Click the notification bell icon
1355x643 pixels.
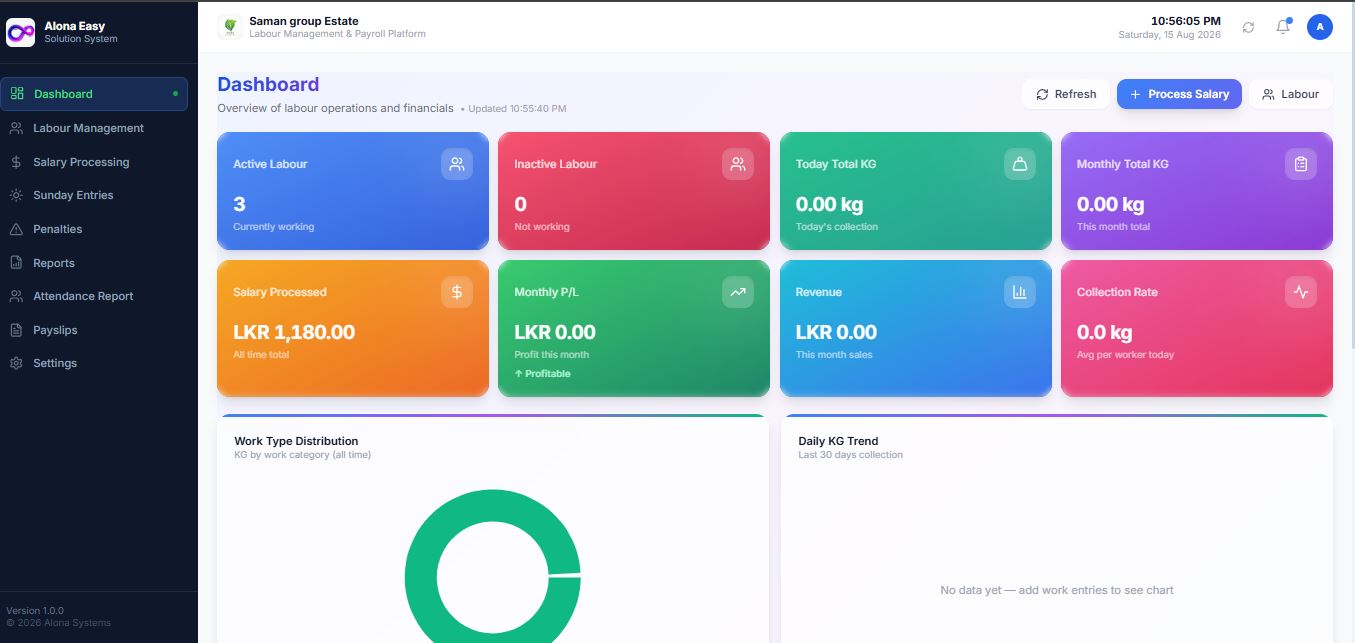1283,27
